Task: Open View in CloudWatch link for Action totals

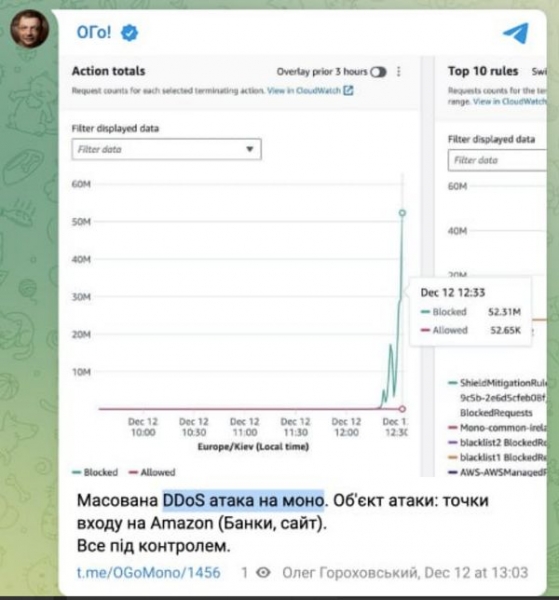Action: tap(304, 91)
